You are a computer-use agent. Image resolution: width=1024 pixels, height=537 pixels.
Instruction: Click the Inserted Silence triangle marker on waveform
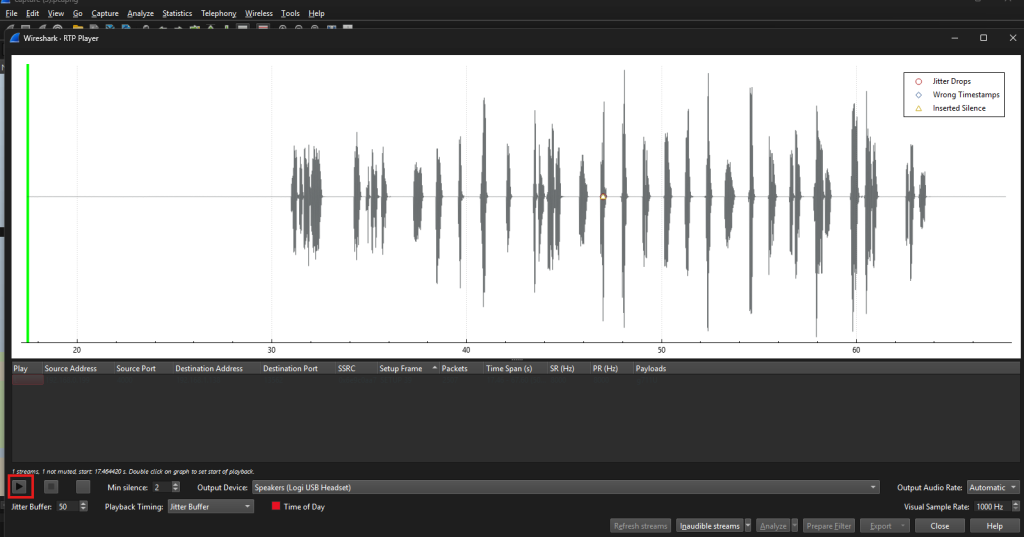603,197
